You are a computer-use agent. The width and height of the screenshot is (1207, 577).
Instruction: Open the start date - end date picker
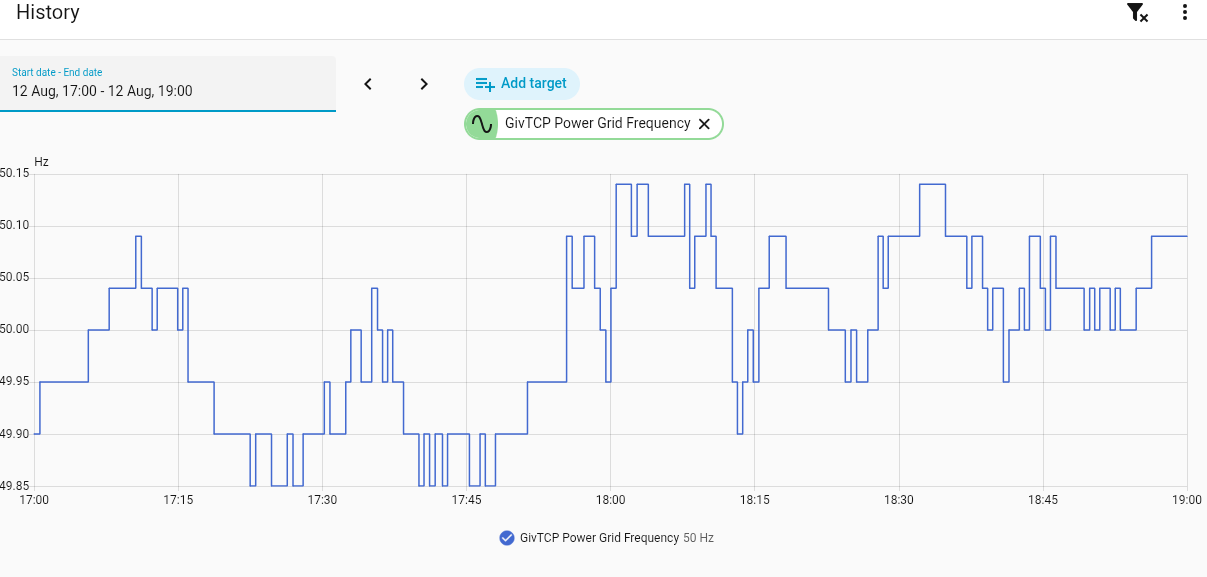click(168, 84)
